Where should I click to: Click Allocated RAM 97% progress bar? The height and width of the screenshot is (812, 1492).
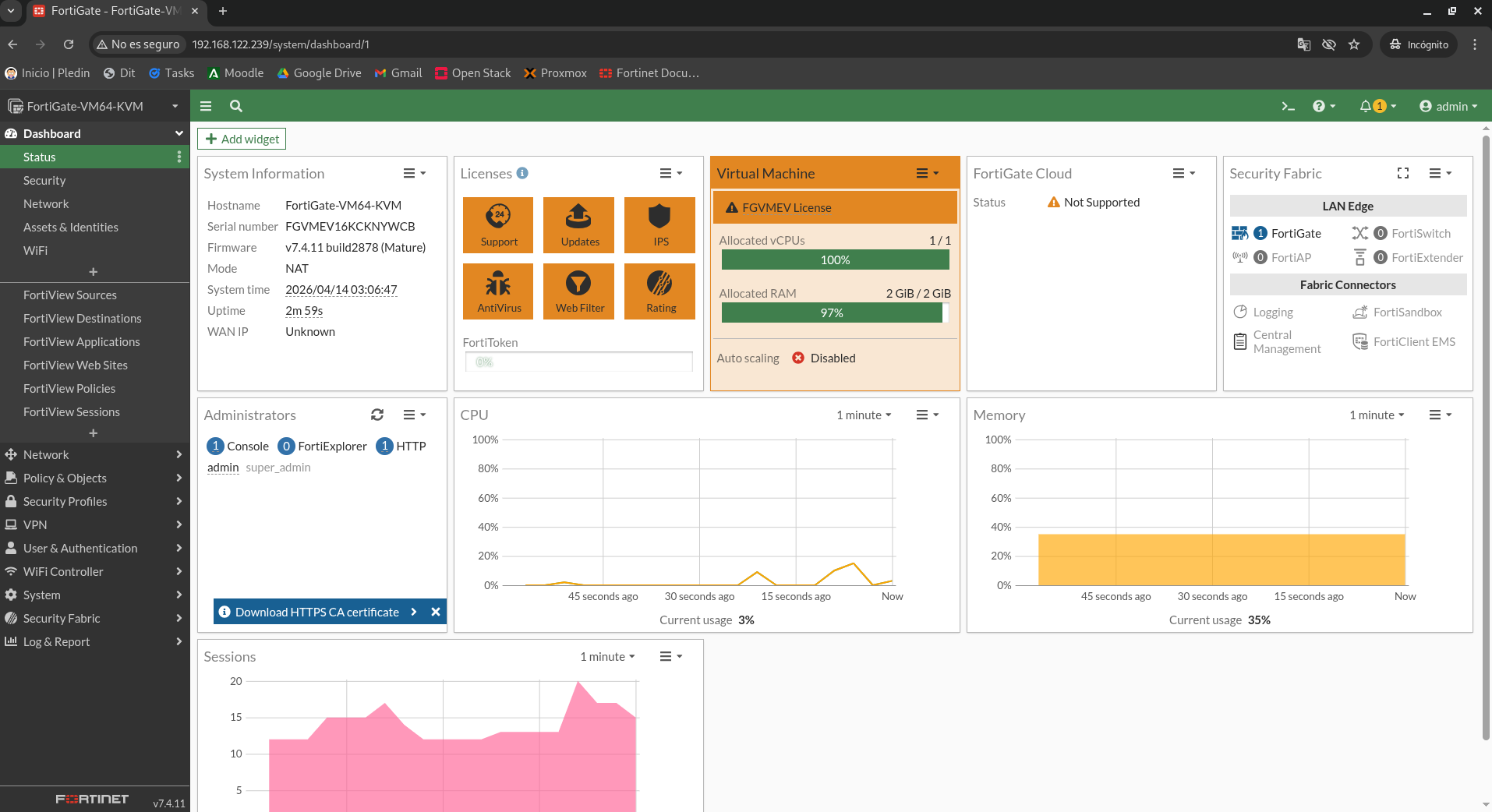click(835, 312)
